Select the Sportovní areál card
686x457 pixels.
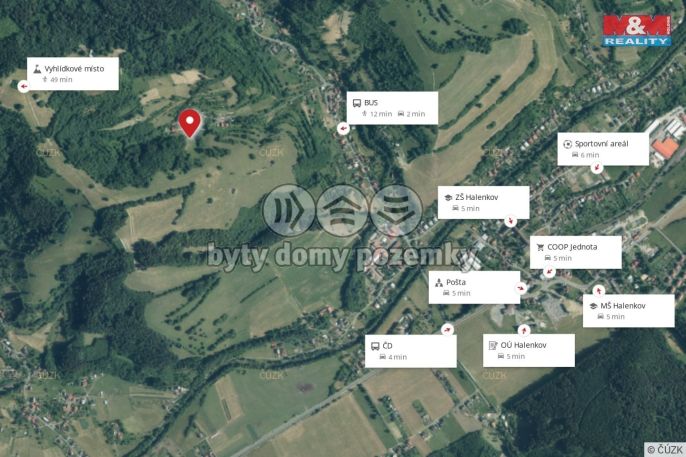603,149
